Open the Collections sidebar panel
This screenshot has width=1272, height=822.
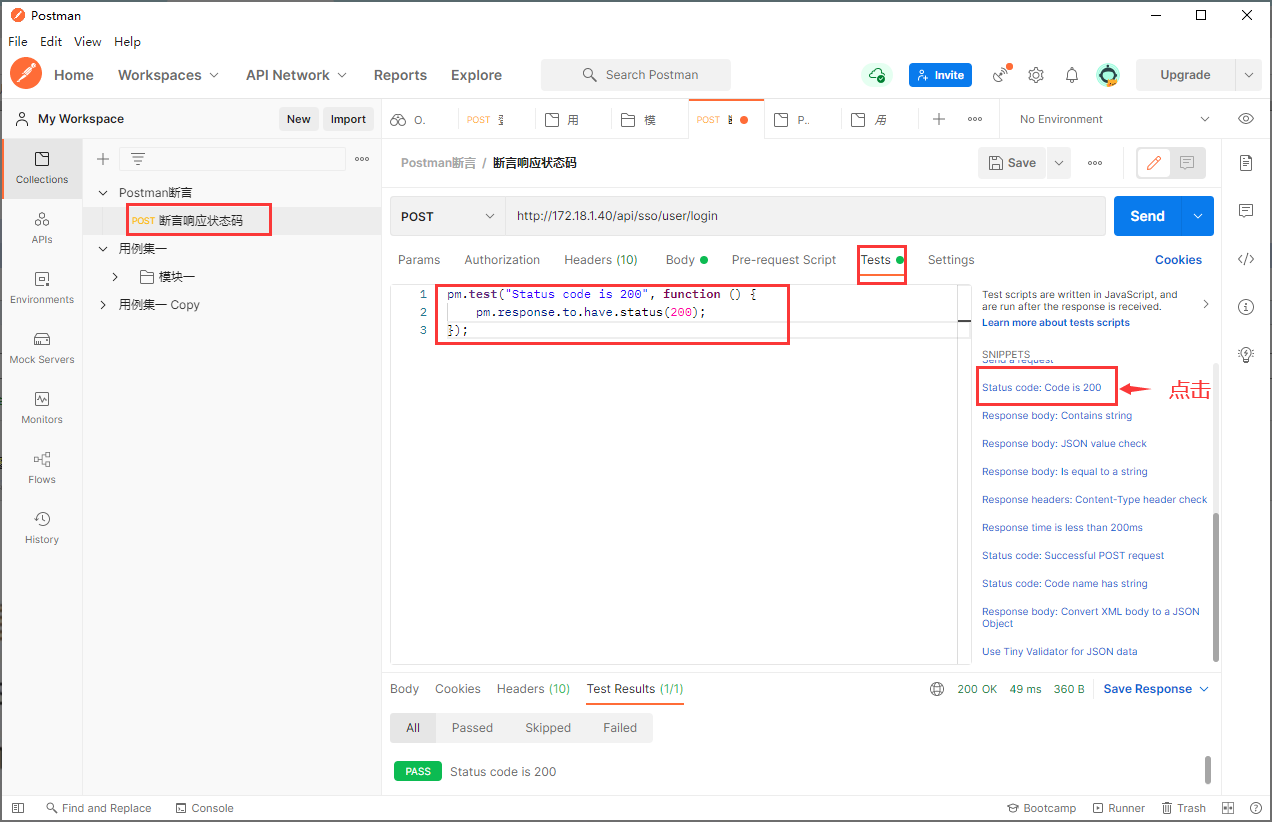pos(42,168)
